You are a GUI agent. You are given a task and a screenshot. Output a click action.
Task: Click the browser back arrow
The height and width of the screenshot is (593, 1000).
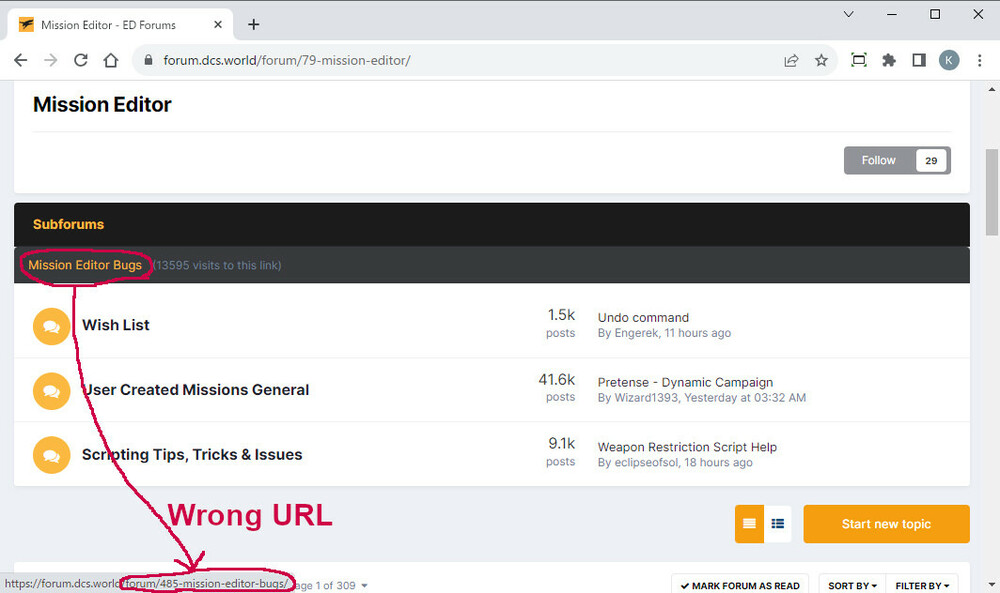20,61
